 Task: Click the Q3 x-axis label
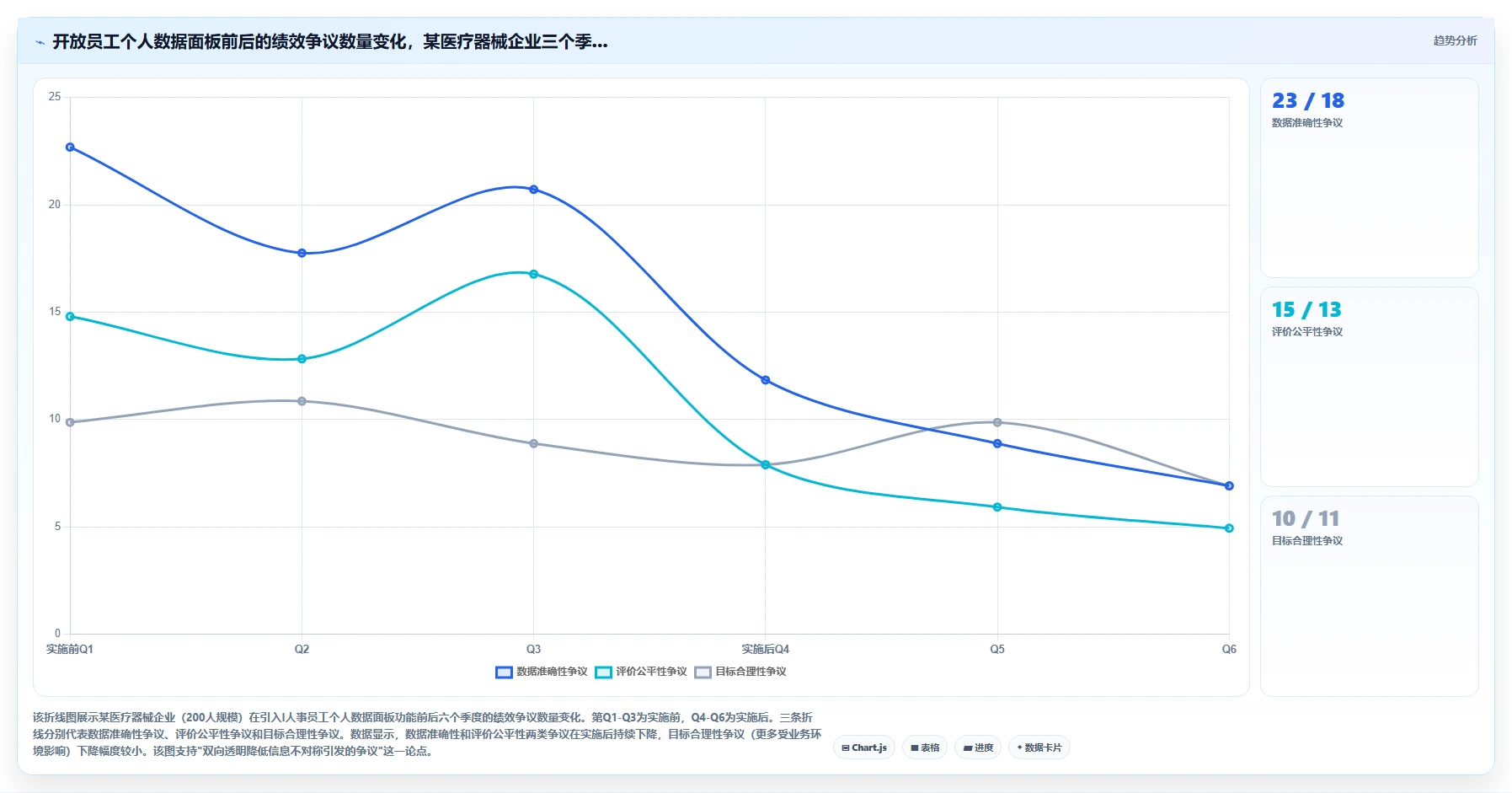coord(534,650)
